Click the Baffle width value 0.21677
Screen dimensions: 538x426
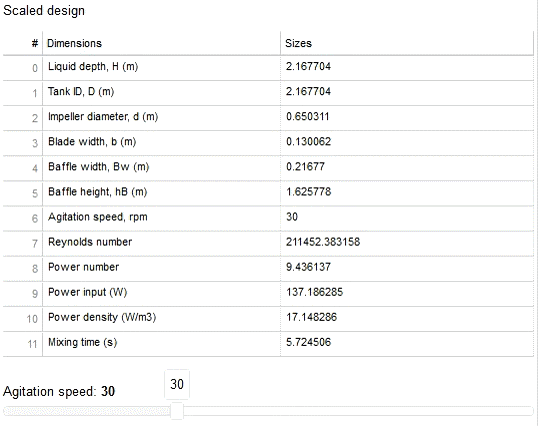pyautogui.click(x=305, y=167)
